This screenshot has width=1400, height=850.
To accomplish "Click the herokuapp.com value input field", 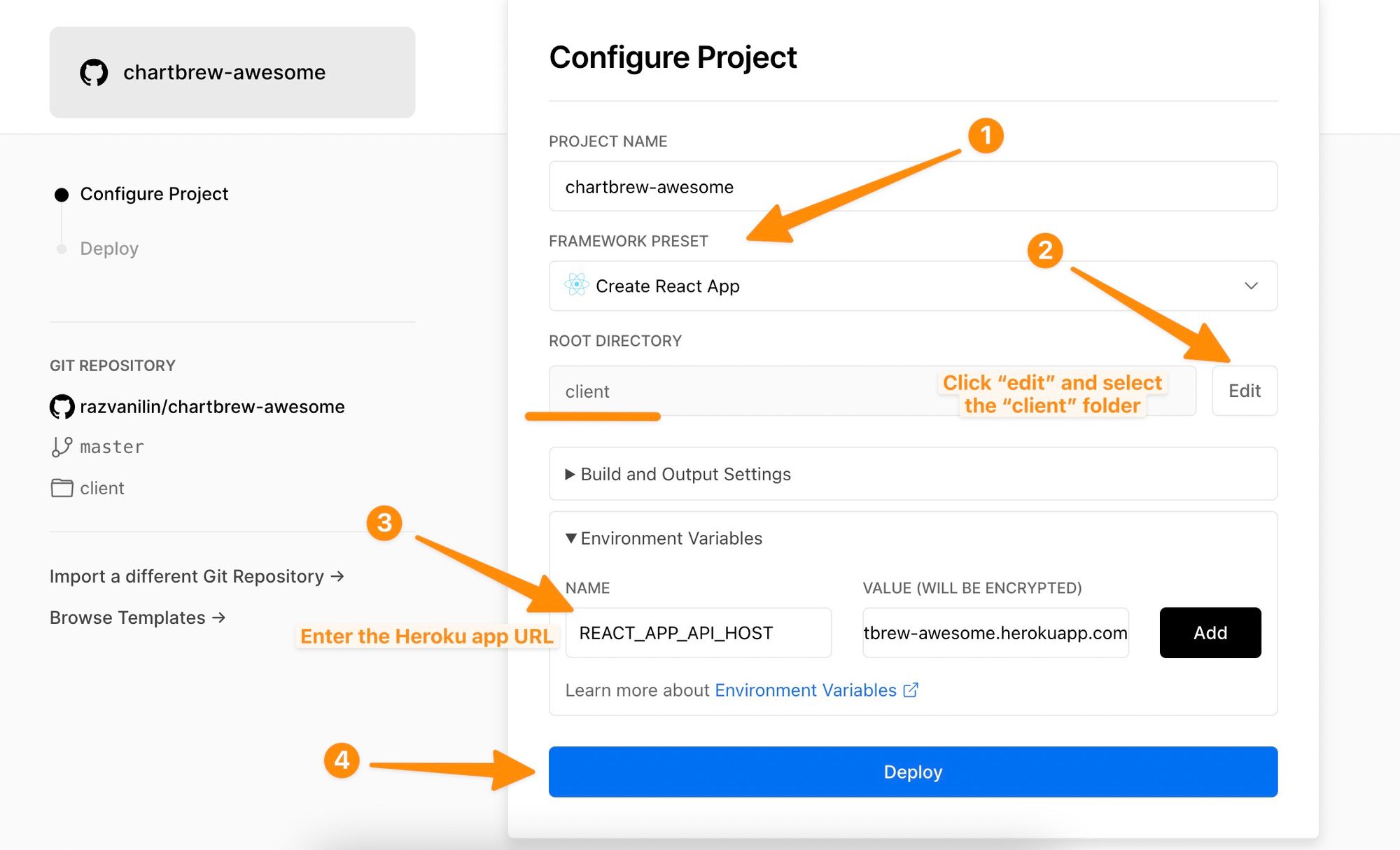I will [x=995, y=633].
